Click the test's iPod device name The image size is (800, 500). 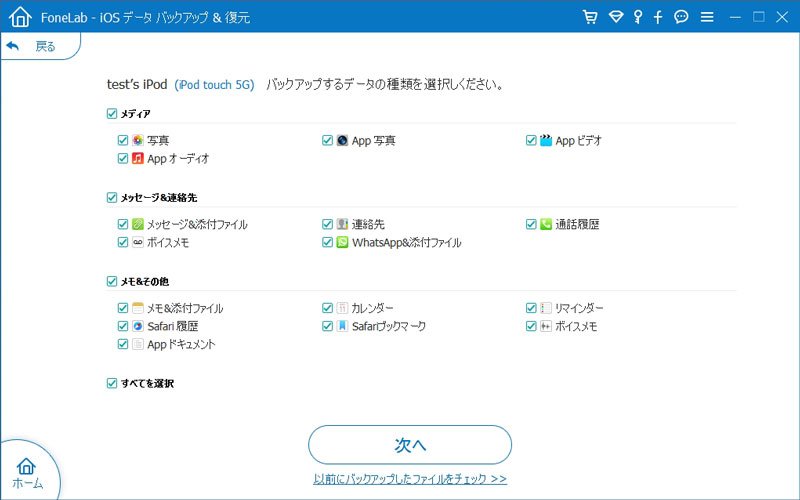pyautogui.click(x=137, y=84)
